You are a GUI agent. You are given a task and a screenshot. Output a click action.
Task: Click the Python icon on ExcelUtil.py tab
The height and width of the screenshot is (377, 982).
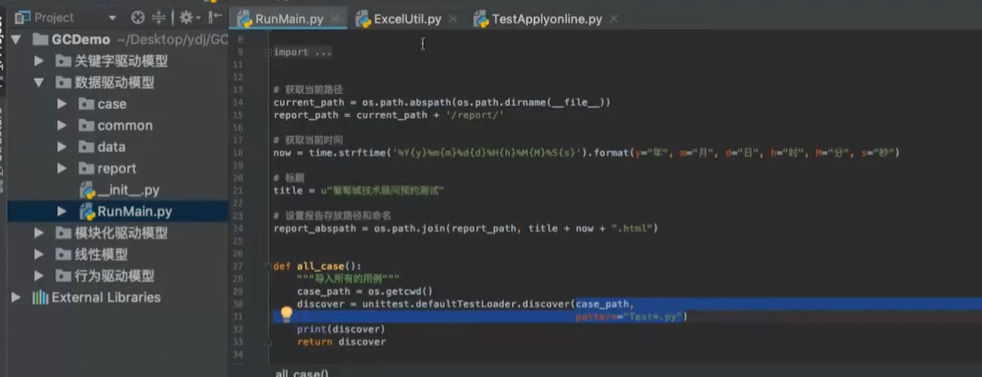(363, 19)
